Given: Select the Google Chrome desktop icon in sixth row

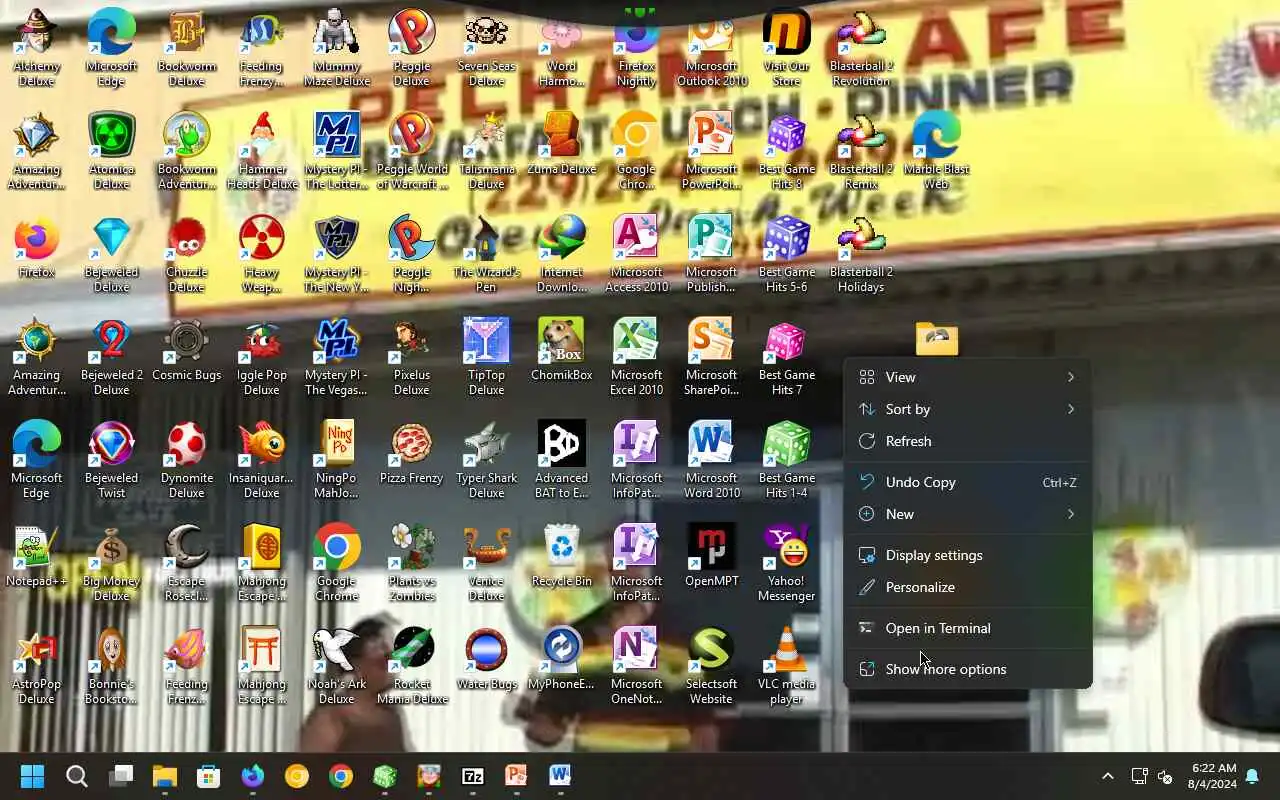Looking at the screenshot, I should click(336, 563).
